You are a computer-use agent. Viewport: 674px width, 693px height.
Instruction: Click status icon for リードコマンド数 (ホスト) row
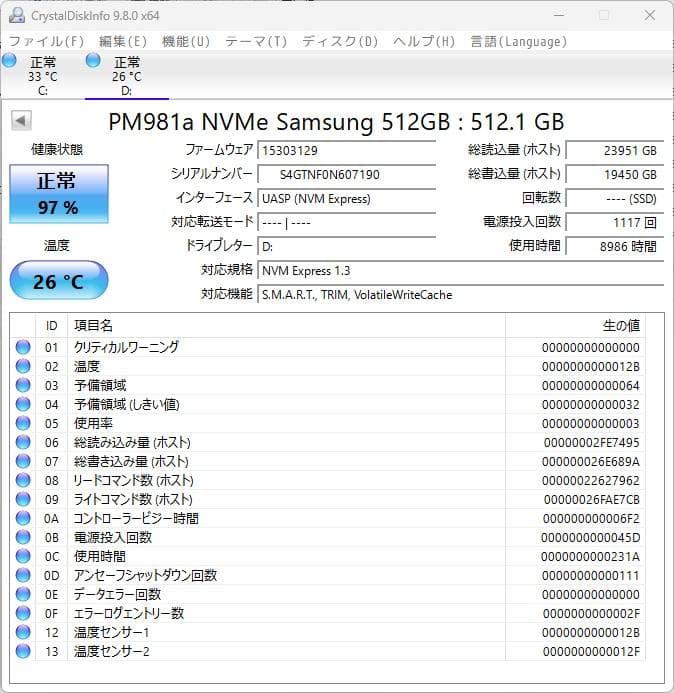click(23, 480)
